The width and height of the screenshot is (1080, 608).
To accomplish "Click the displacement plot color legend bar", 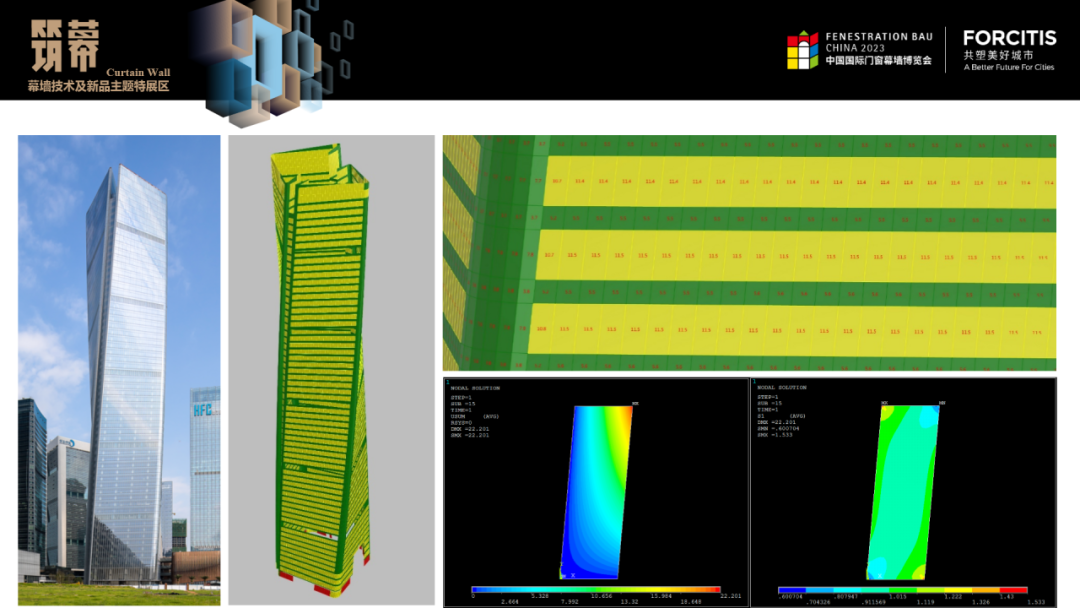I will pos(596,590).
